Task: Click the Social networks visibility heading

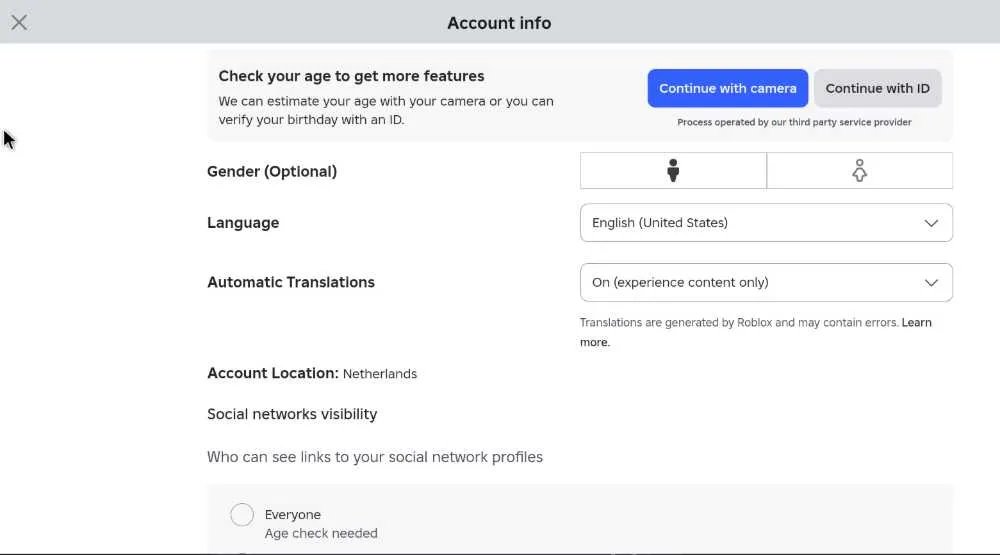Action: tap(292, 414)
